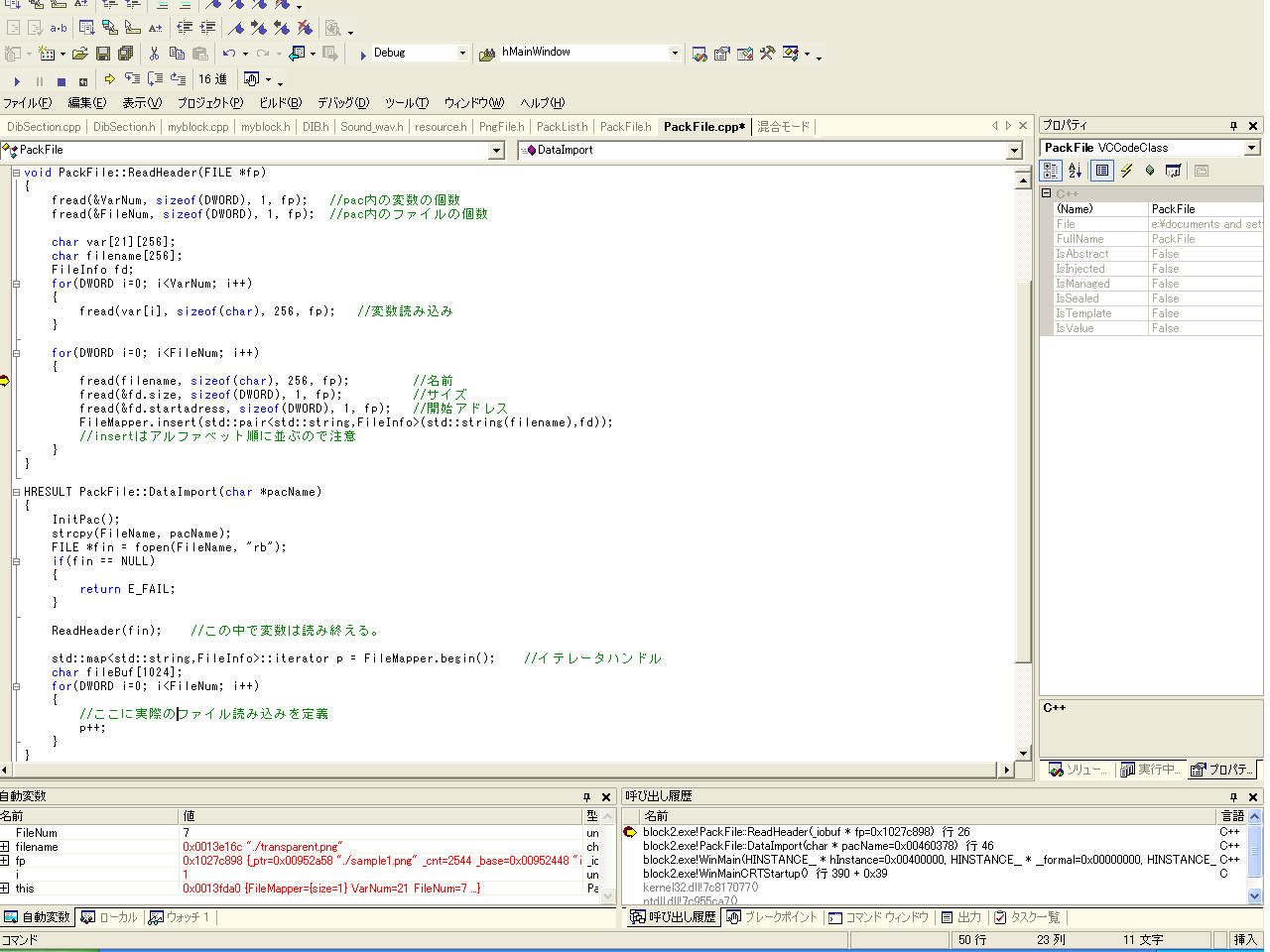The width and height of the screenshot is (1270, 952).
Task: Click the Undo arrow icon
Action: point(229,54)
